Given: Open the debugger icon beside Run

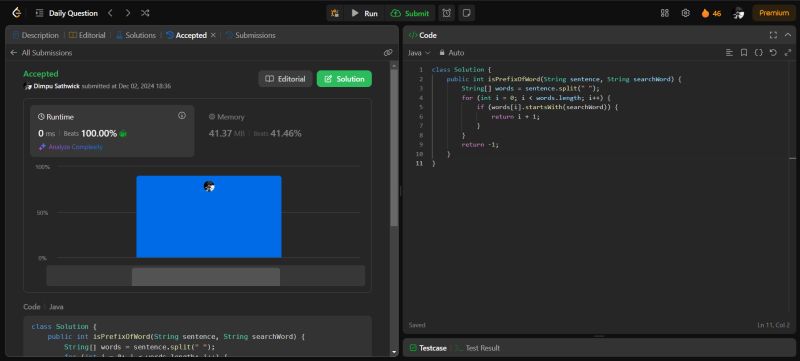Looking at the screenshot, I should pyautogui.click(x=335, y=13).
